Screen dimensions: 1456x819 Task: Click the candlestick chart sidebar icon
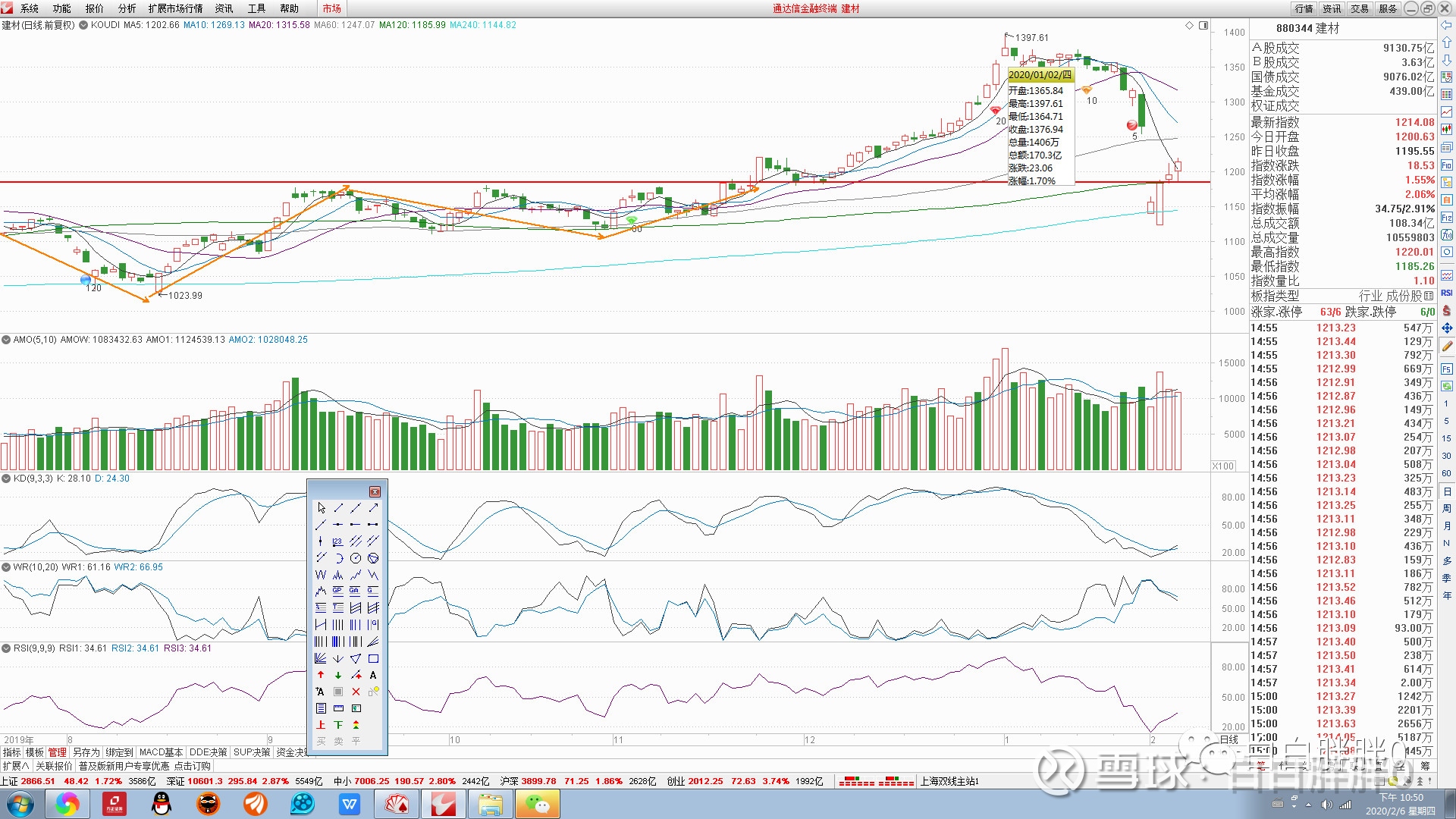[x=1447, y=130]
